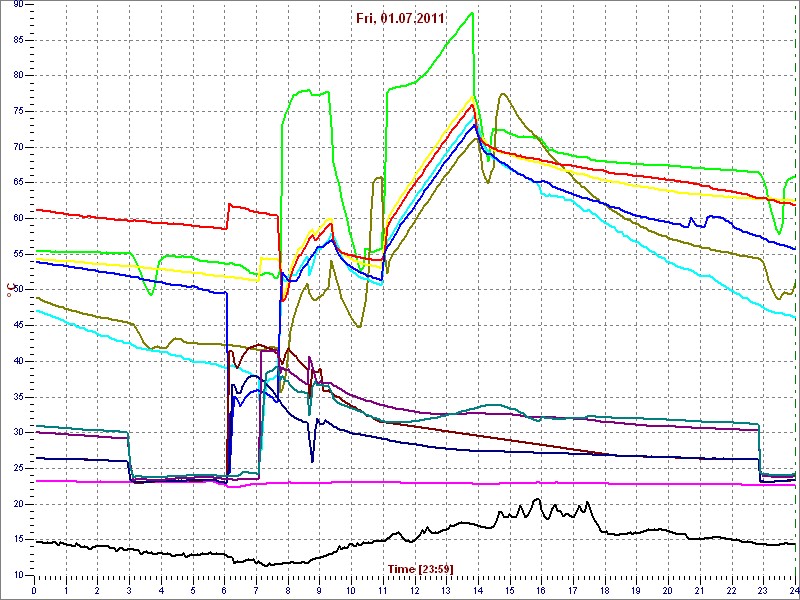Click hour 3 on the time axis

coord(129,591)
